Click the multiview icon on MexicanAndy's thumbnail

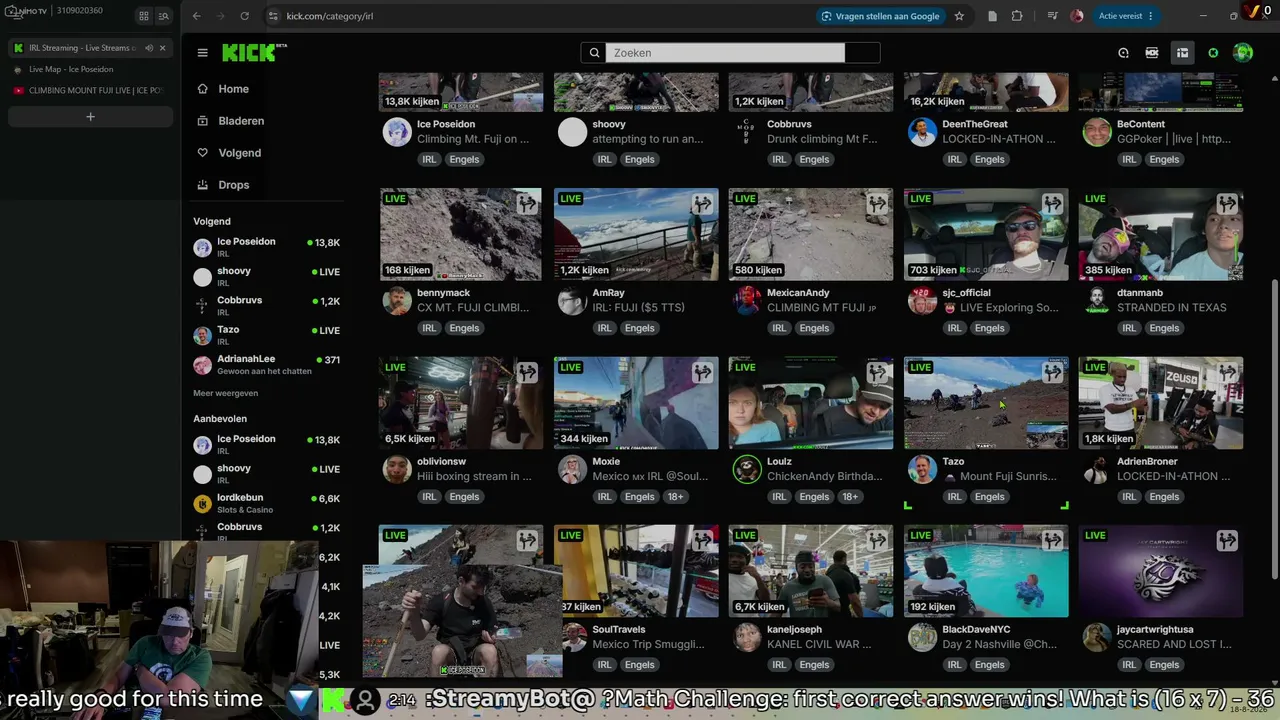[x=878, y=203]
